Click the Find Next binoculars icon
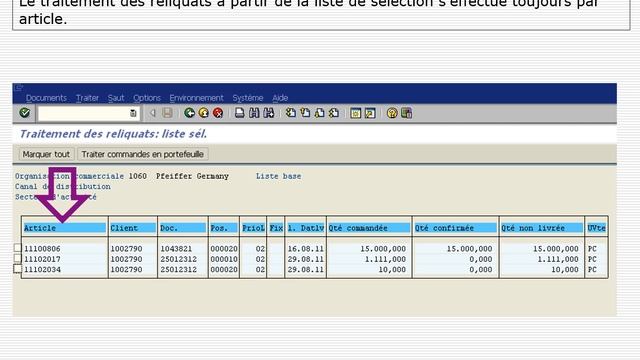Screen dimensions: 640x360 coord(269,113)
